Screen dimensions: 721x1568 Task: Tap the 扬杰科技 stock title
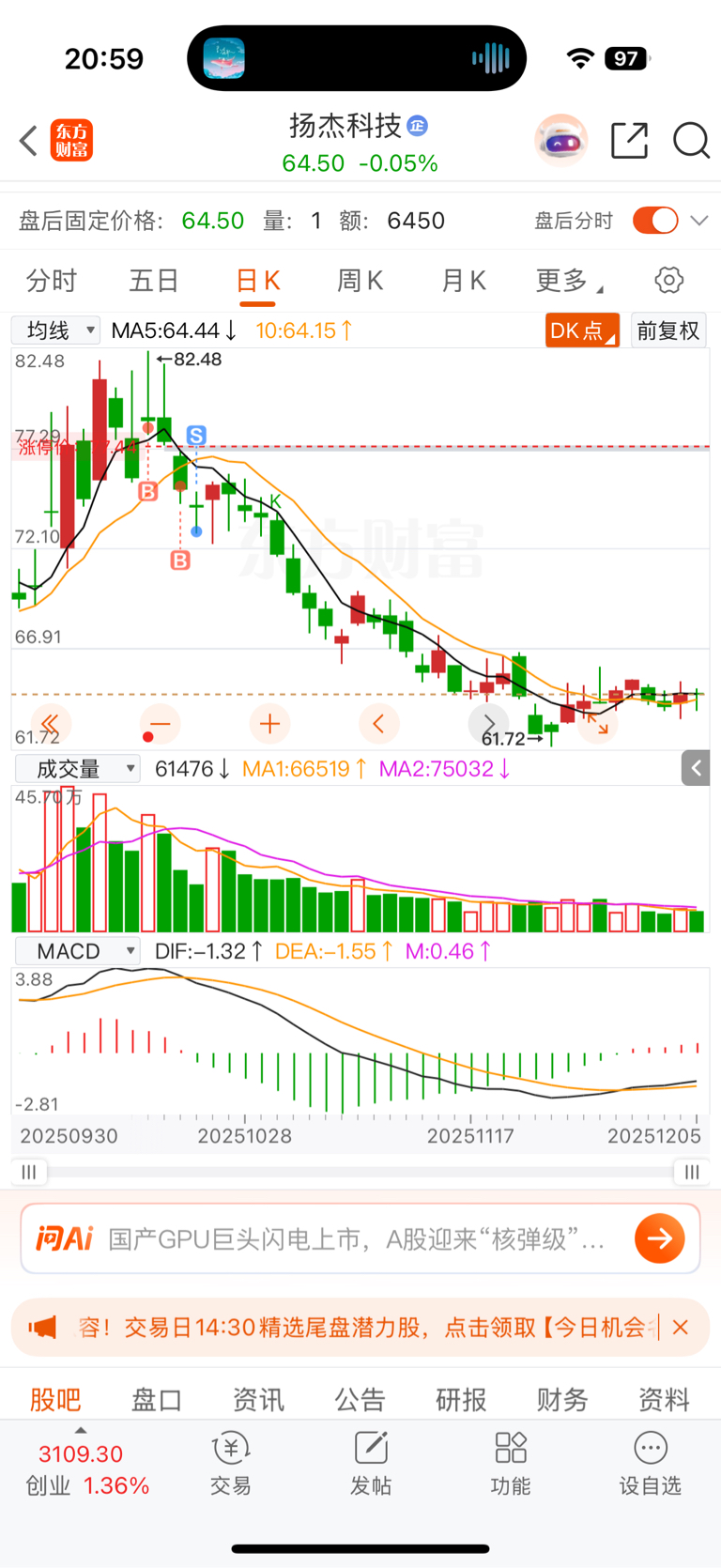pos(345,125)
